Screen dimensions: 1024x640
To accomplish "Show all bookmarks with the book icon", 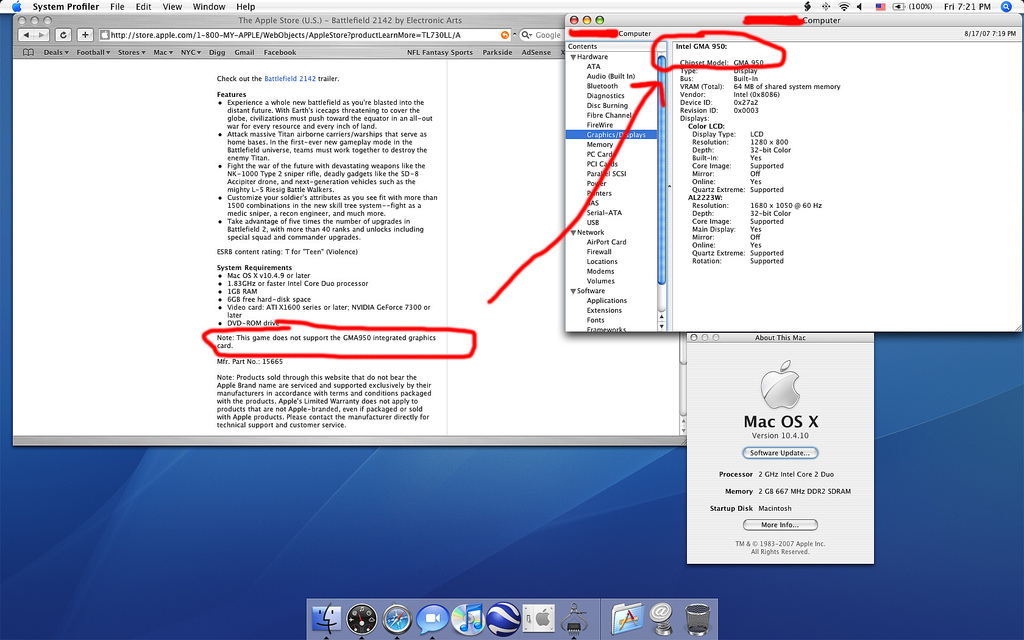I will [28, 52].
